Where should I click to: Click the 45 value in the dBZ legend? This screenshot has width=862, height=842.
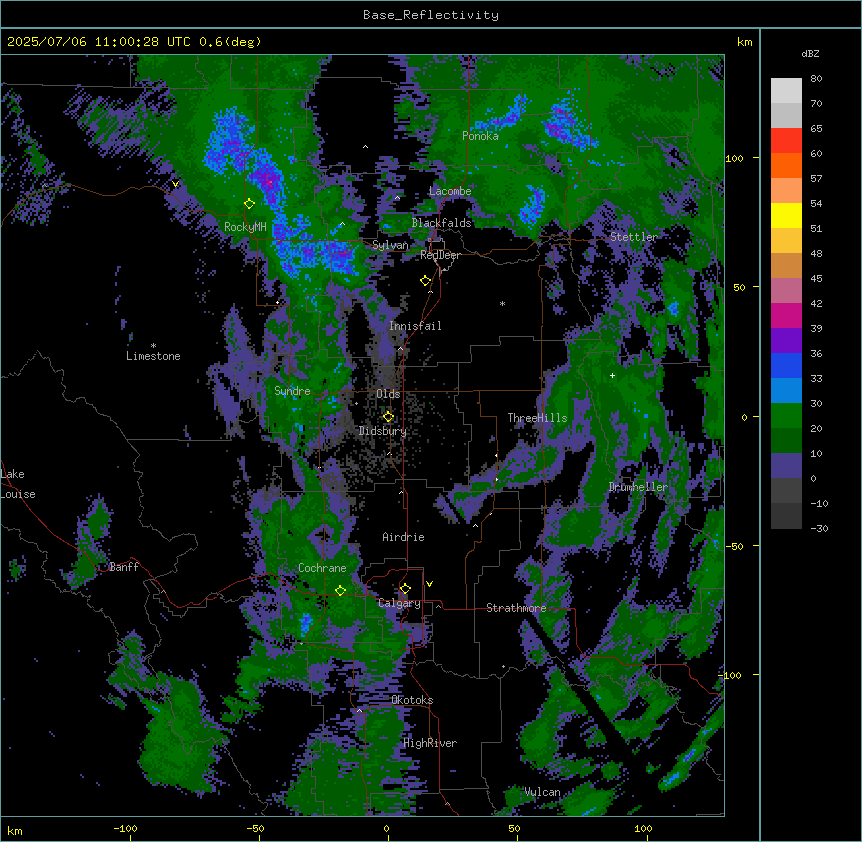816,279
